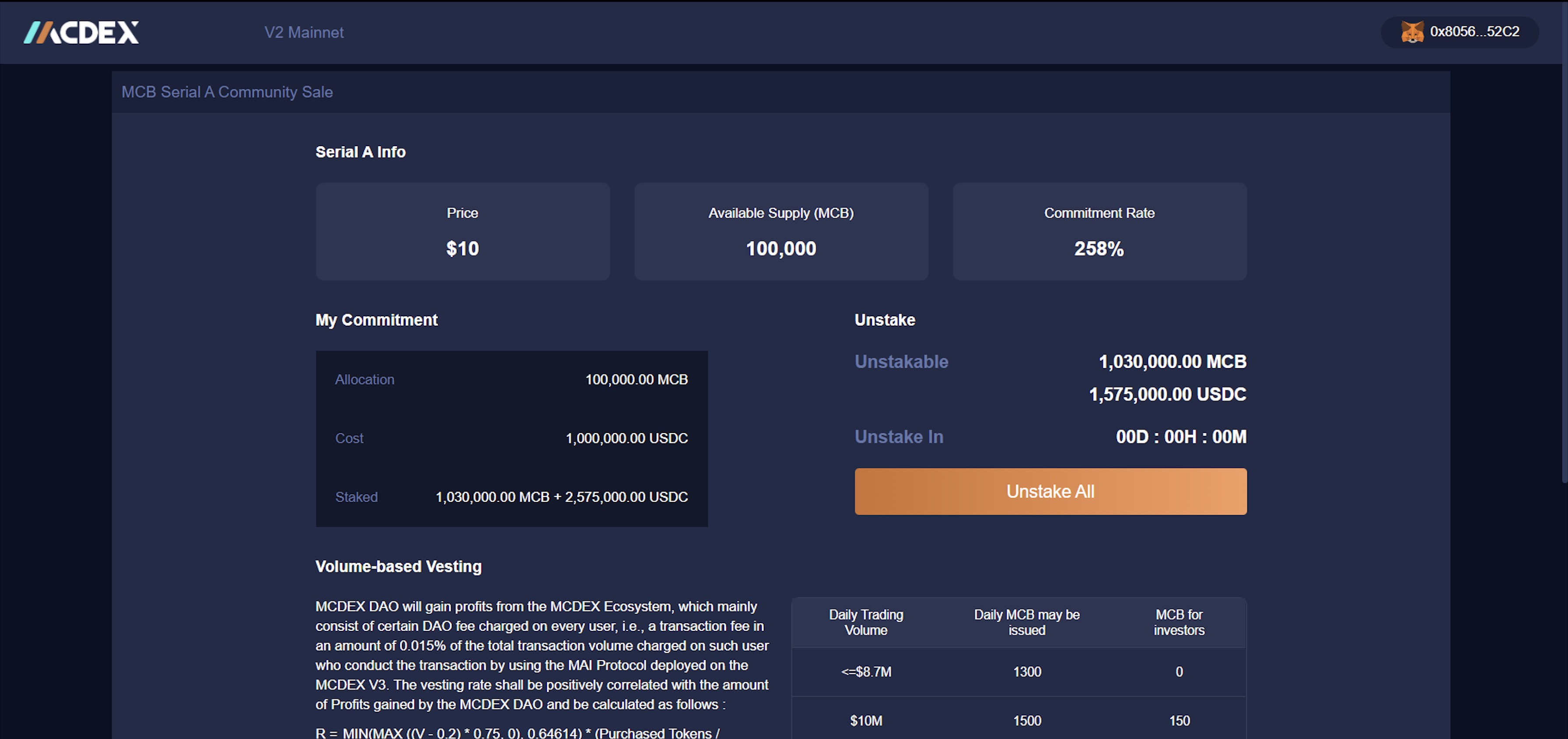Click Cost value 1,000,000.00 USDC
This screenshot has height=739, width=1568.
[627, 438]
